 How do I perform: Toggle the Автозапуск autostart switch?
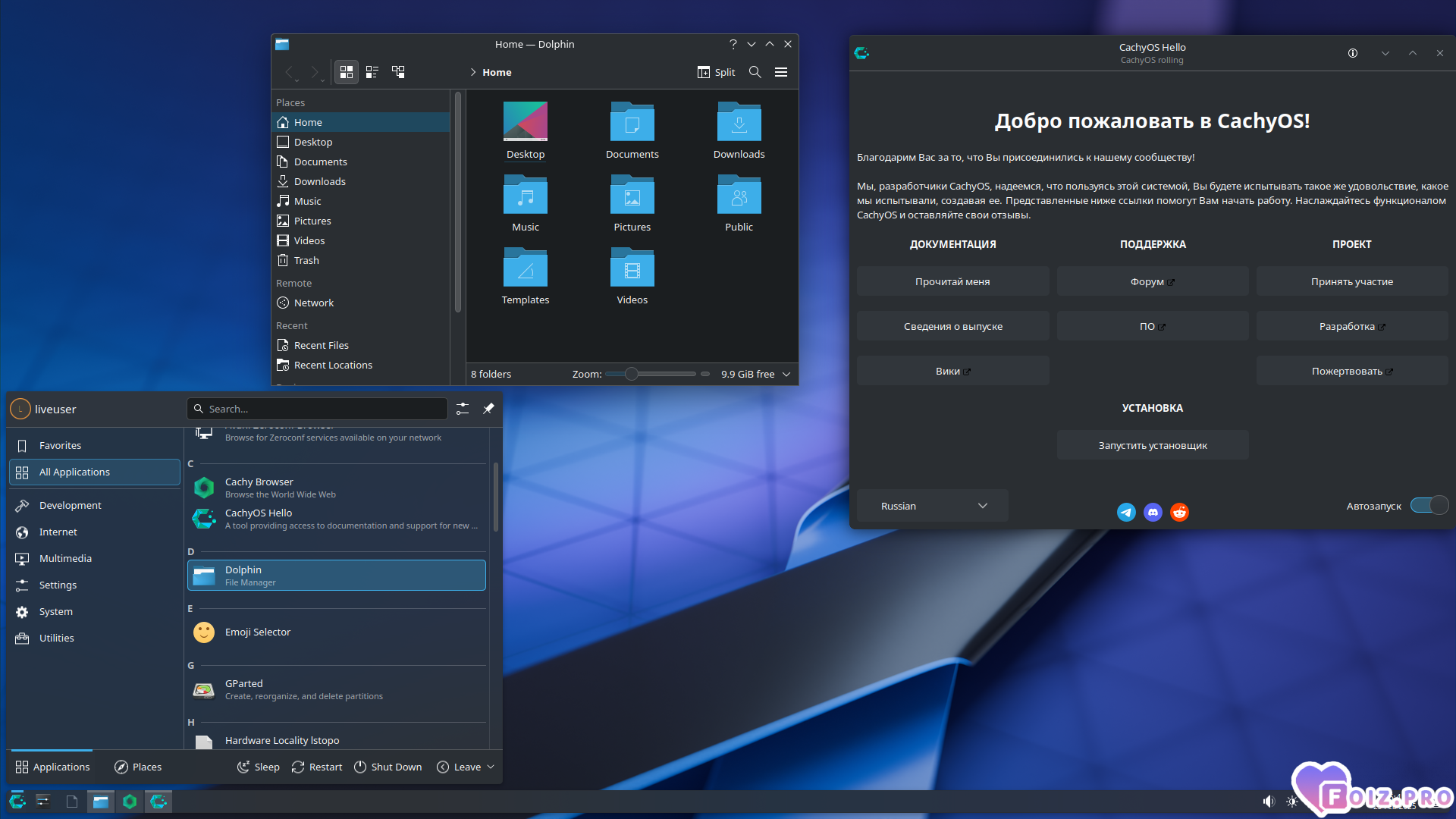pyautogui.click(x=1429, y=506)
